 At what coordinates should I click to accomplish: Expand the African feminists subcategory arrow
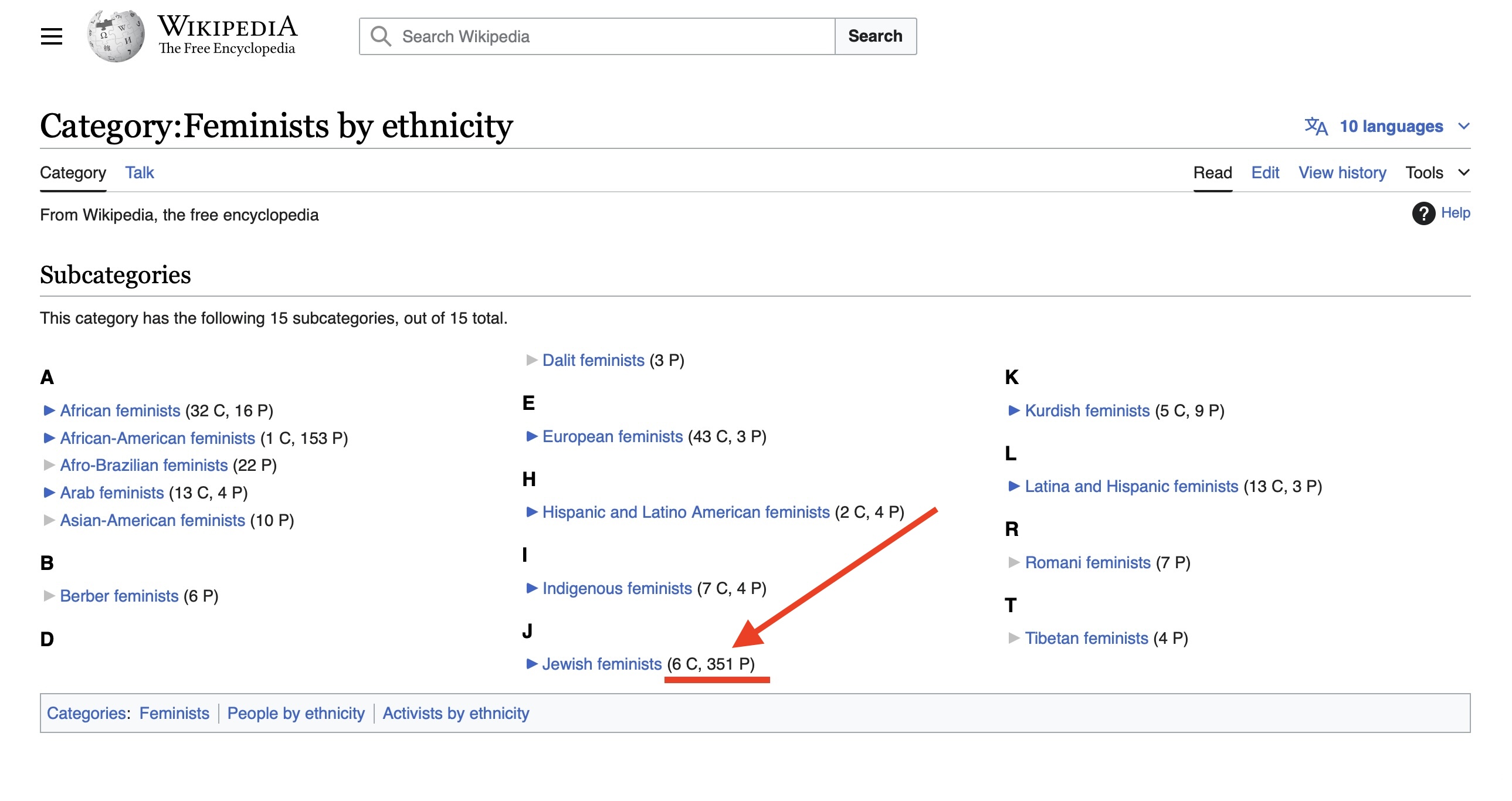[x=49, y=410]
